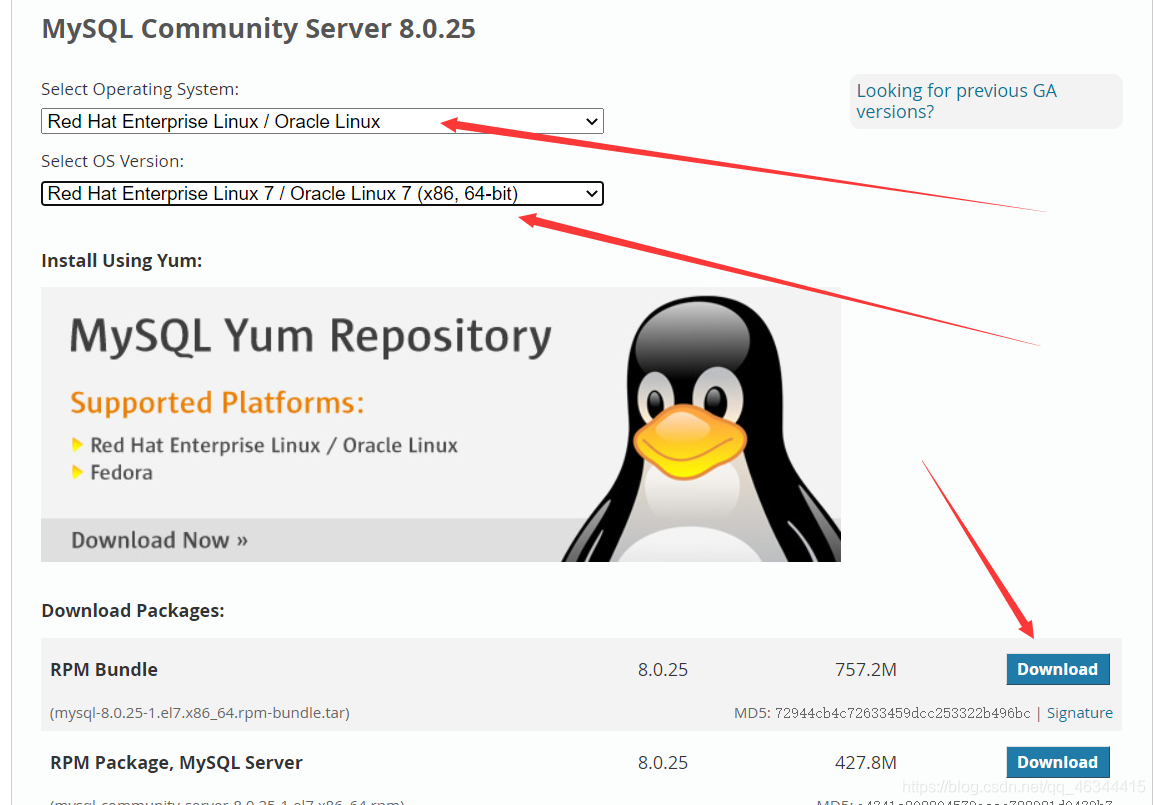Click 'RPM Package, MySQL Server' package name
Screen dimensions: 1155x805
click(x=176, y=762)
